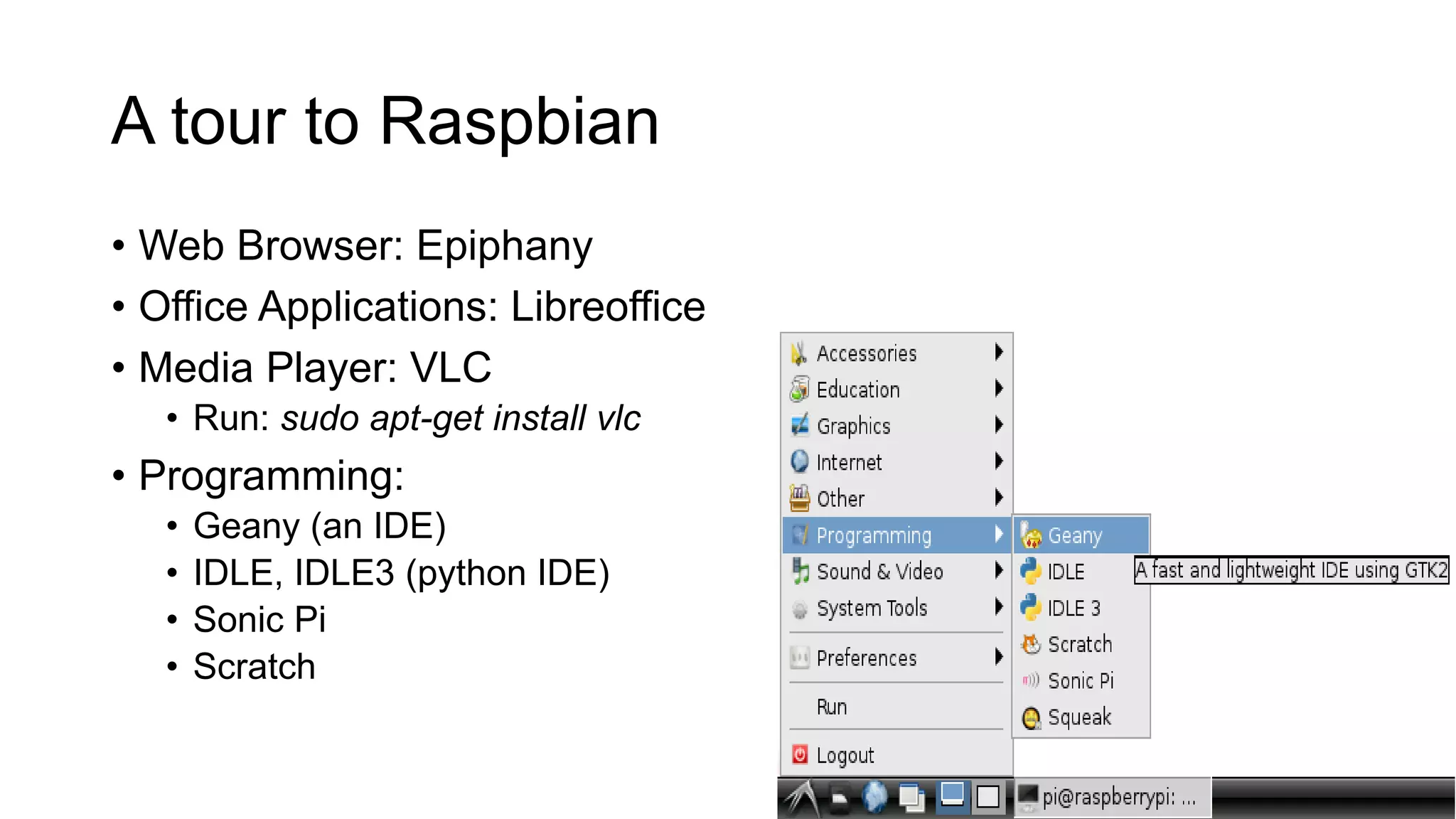Image resolution: width=1456 pixels, height=819 pixels.
Task: Click the iconify all windows icon
Action: [911, 798]
